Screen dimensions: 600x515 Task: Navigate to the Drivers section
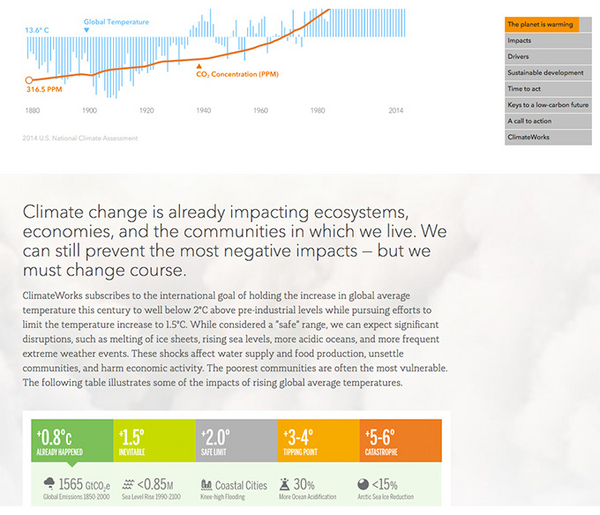coord(541,56)
